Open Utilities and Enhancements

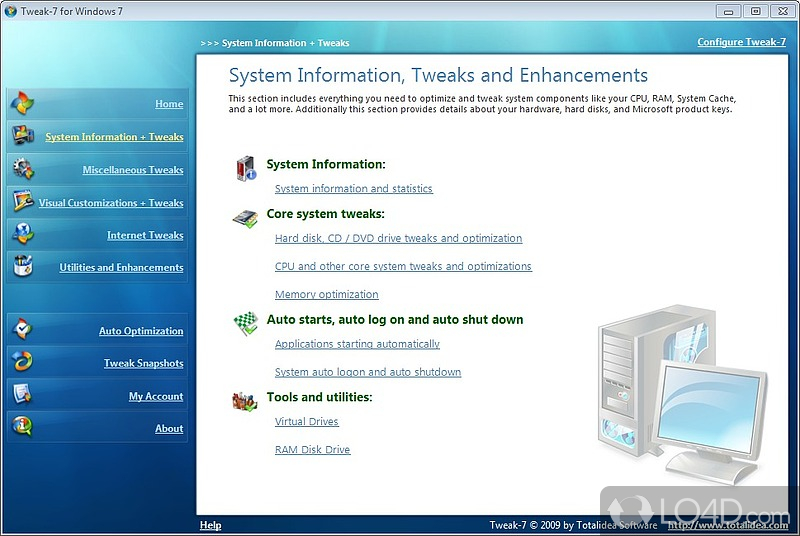(x=121, y=267)
